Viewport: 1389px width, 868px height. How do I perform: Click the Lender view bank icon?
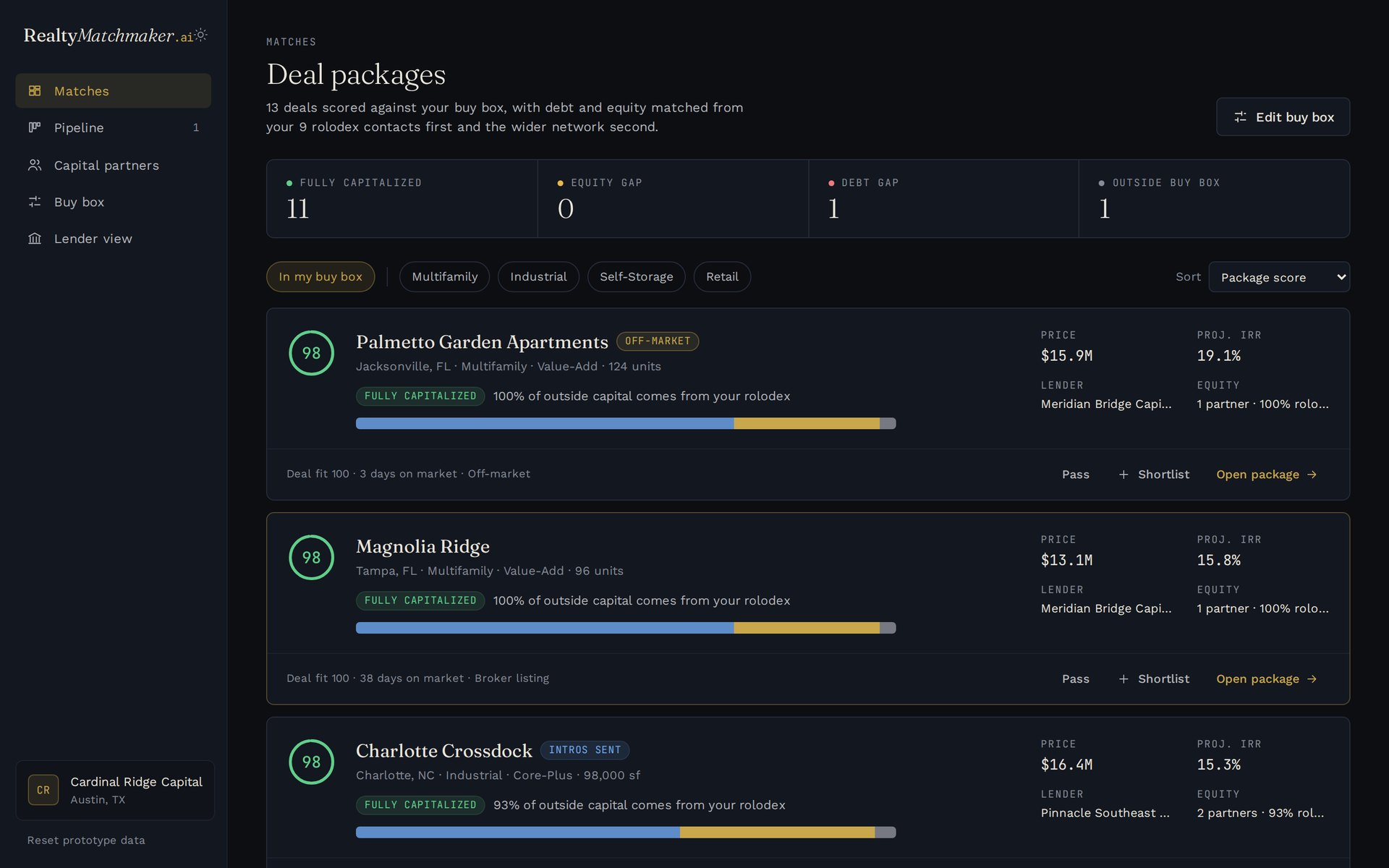click(x=35, y=239)
